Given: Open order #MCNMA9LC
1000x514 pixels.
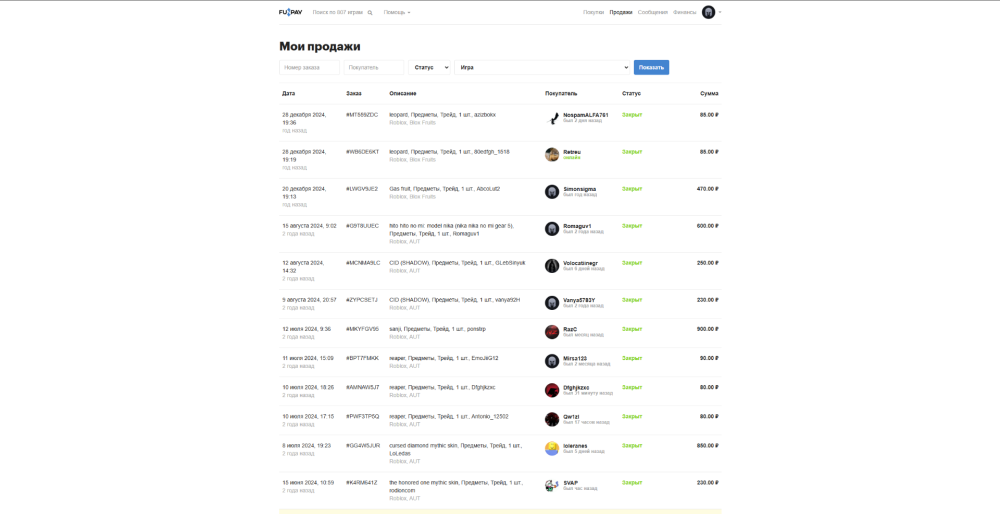Looking at the screenshot, I should point(363,263).
